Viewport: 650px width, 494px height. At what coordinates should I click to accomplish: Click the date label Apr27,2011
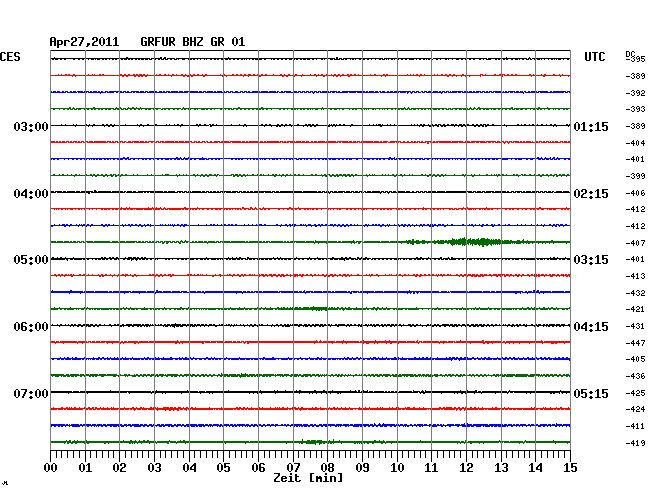coord(84,42)
